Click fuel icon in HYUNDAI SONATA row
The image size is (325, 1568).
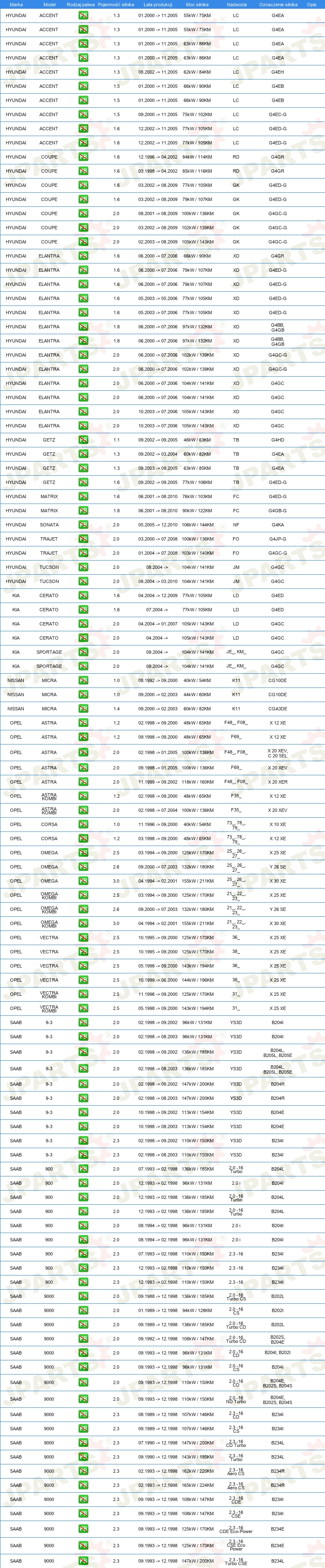[x=83, y=525]
